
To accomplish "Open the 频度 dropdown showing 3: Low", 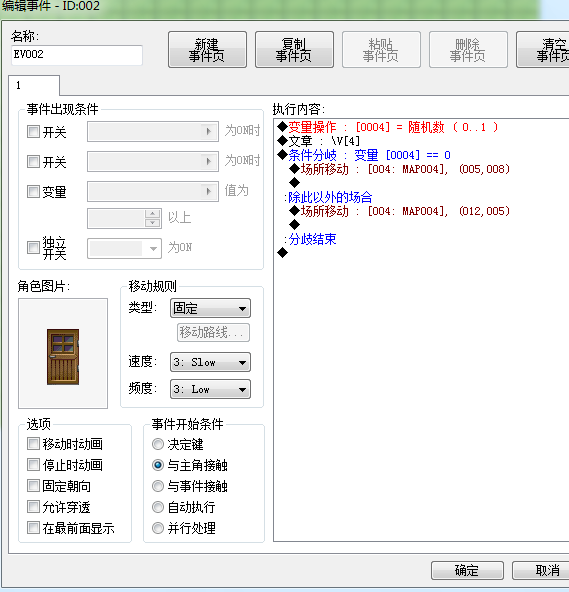I will pyautogui.click(x=210, y=389).
